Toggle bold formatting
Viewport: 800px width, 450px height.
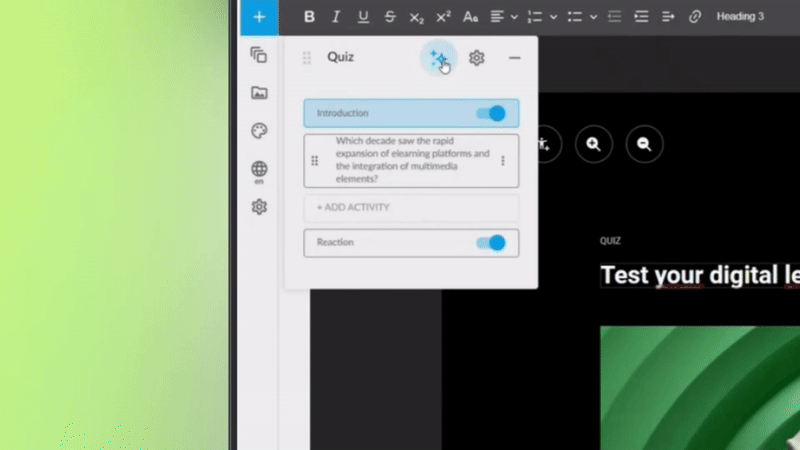coord(309,16)
